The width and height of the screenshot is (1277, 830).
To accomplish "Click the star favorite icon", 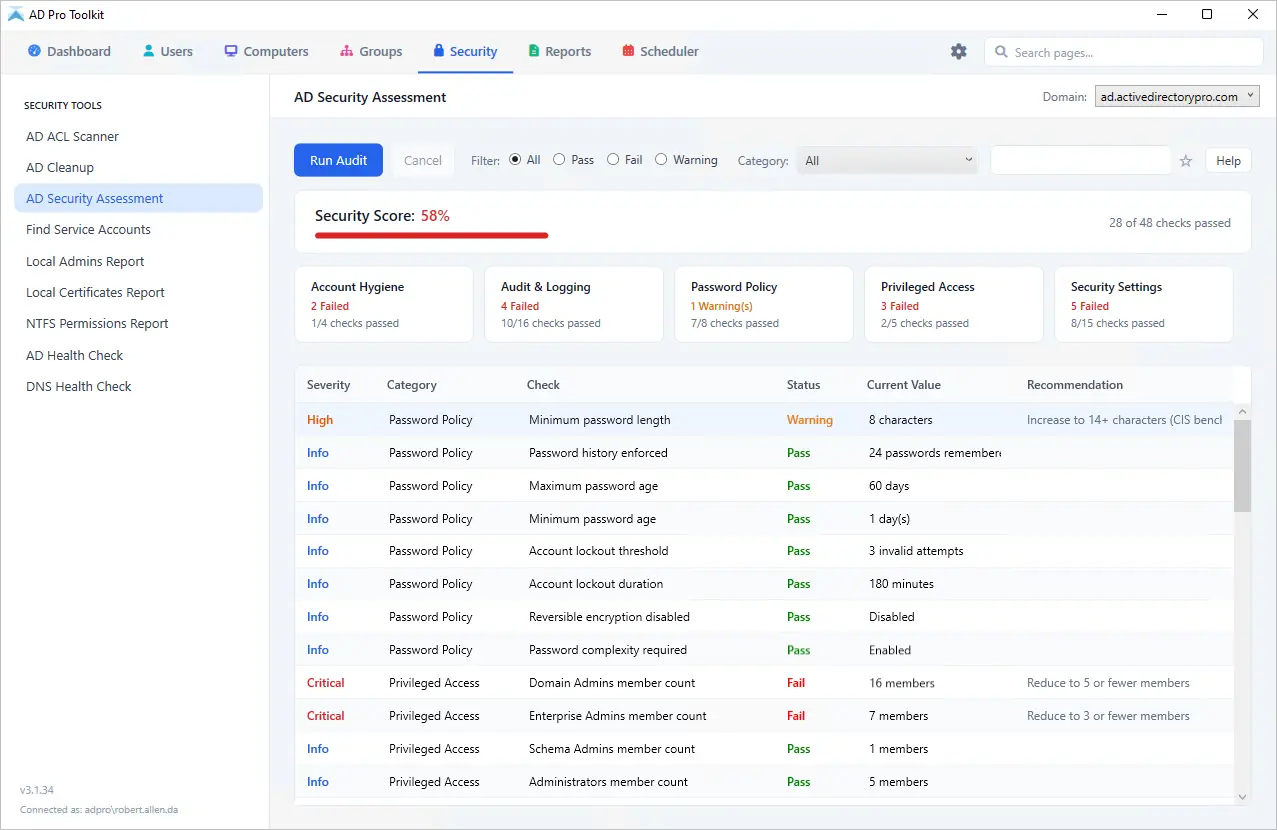I will [x=1186, y=160].
